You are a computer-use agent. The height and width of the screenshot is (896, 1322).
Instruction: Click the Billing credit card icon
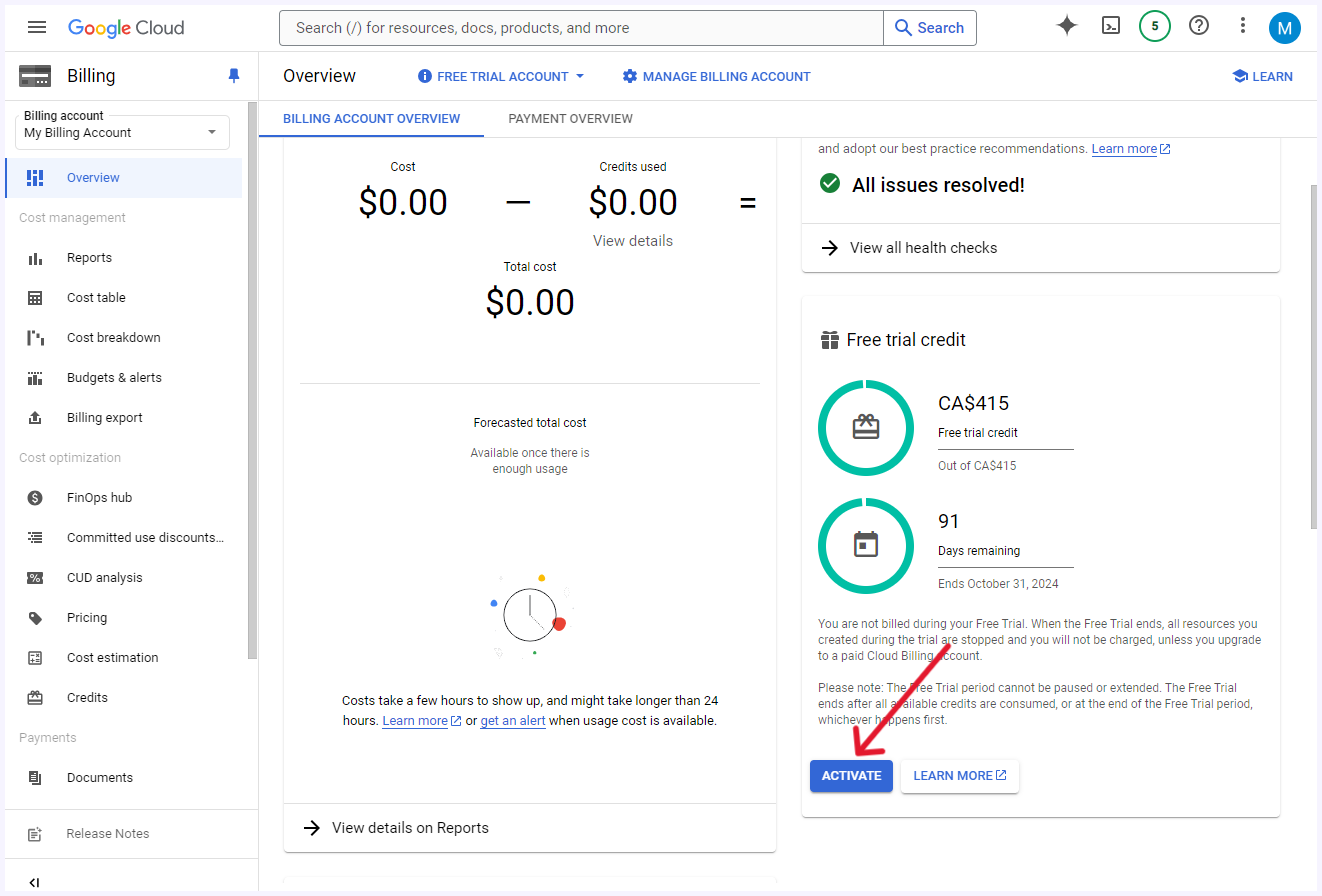(x=35, y=76)
